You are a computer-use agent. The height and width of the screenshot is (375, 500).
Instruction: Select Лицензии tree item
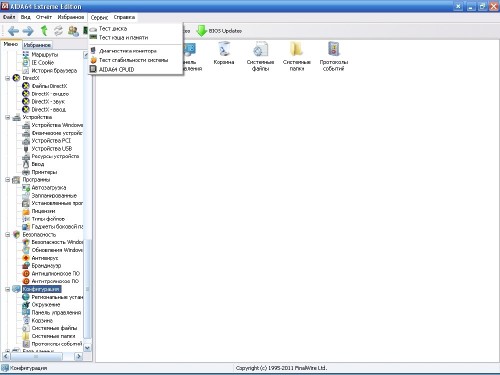point(43,211)
